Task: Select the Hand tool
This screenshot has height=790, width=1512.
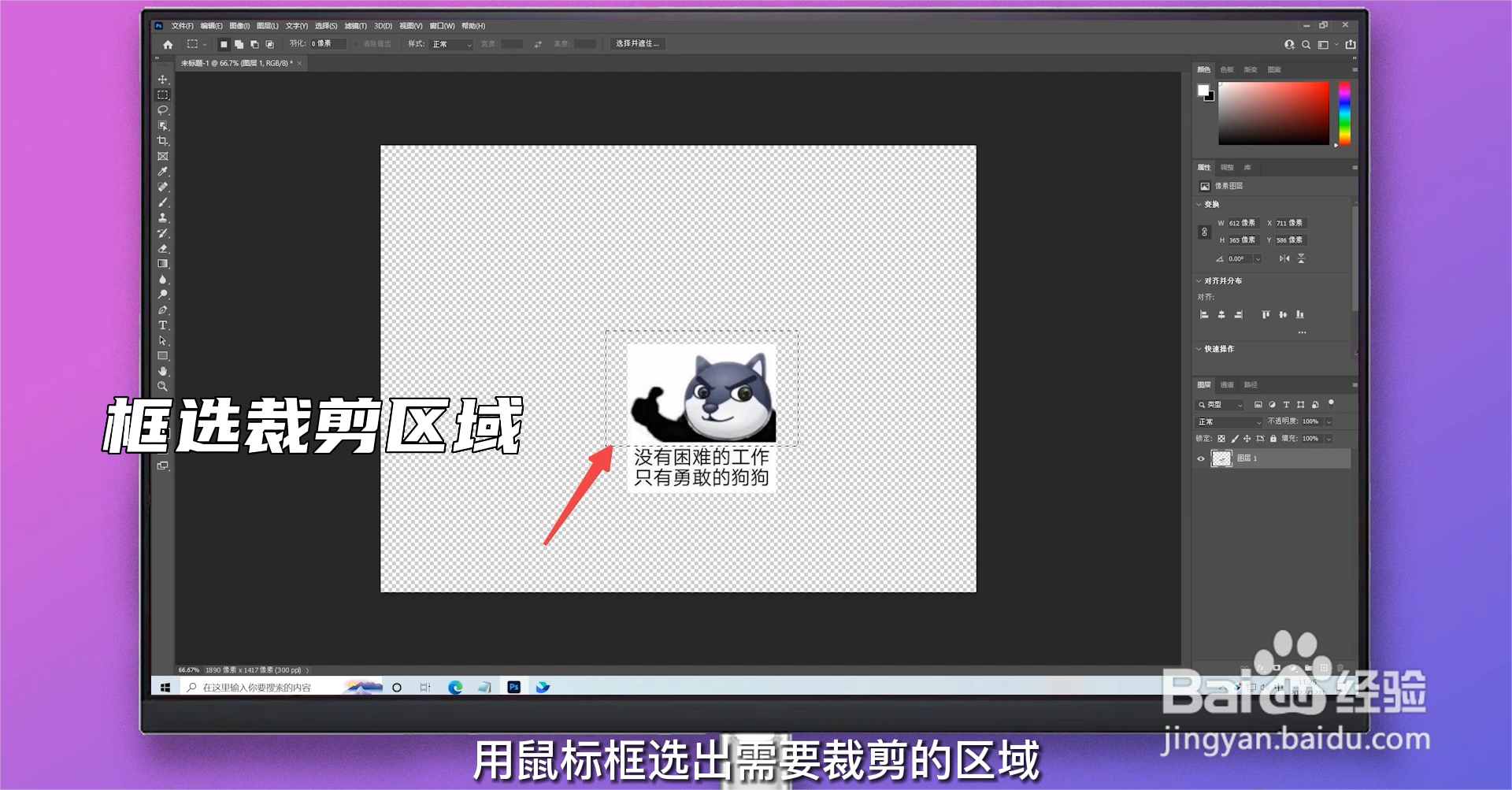Action: pos(163,371)
